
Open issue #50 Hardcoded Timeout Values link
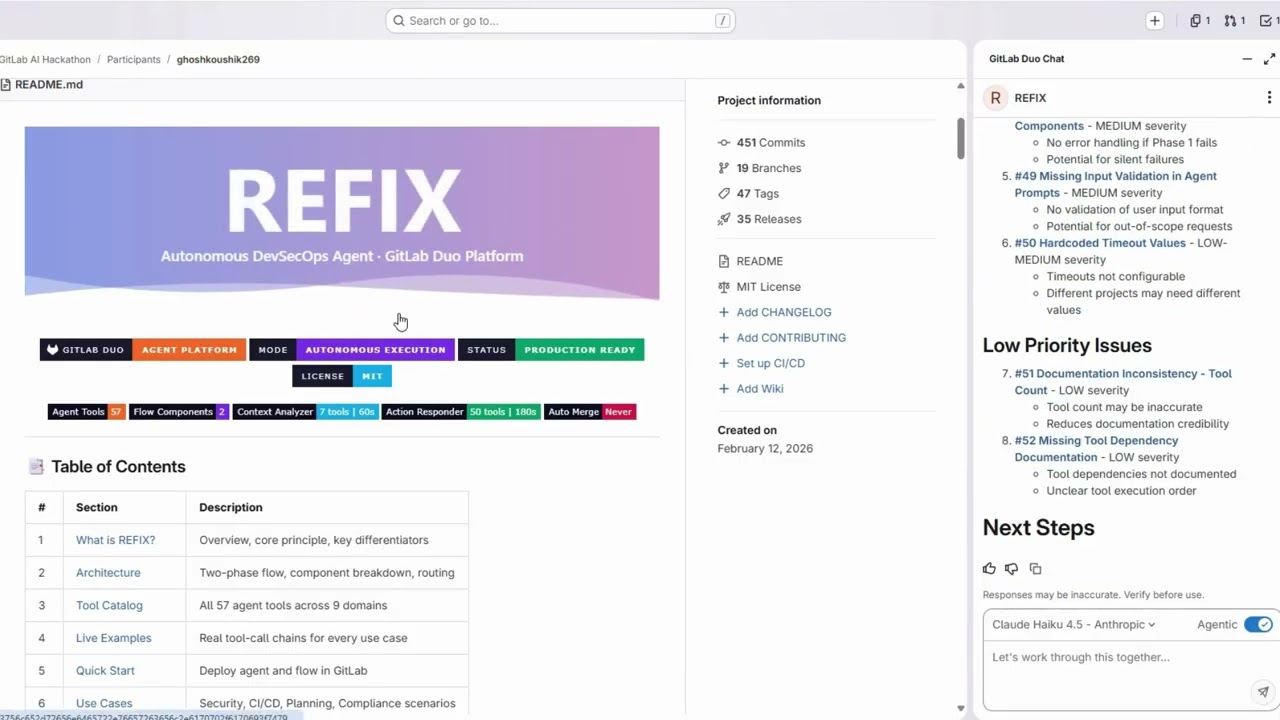pyautogui.click(x=1100, y=243)
